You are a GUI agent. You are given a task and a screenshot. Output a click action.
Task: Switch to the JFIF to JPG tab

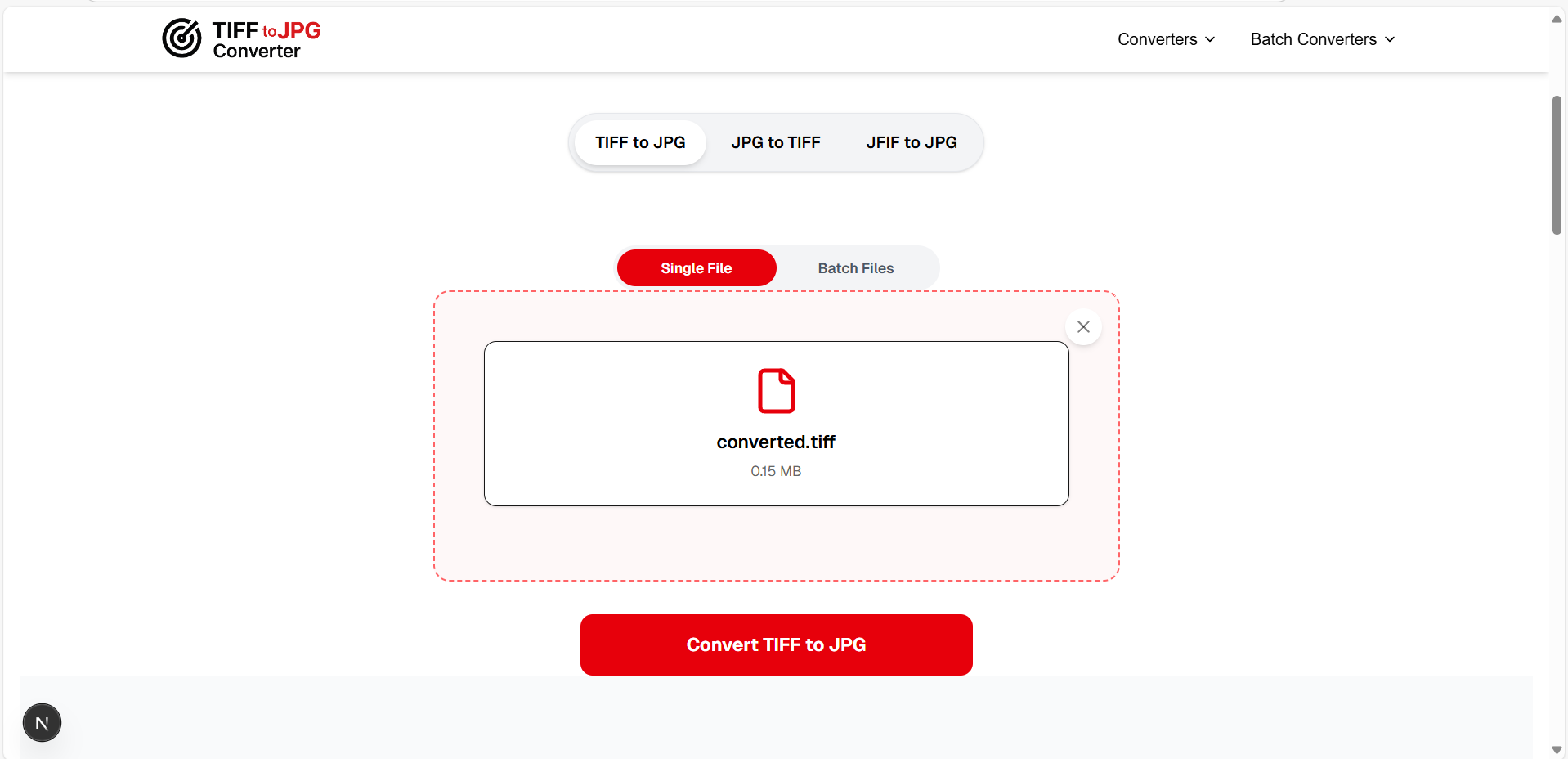pyautogui.click(x=911, y=141)
